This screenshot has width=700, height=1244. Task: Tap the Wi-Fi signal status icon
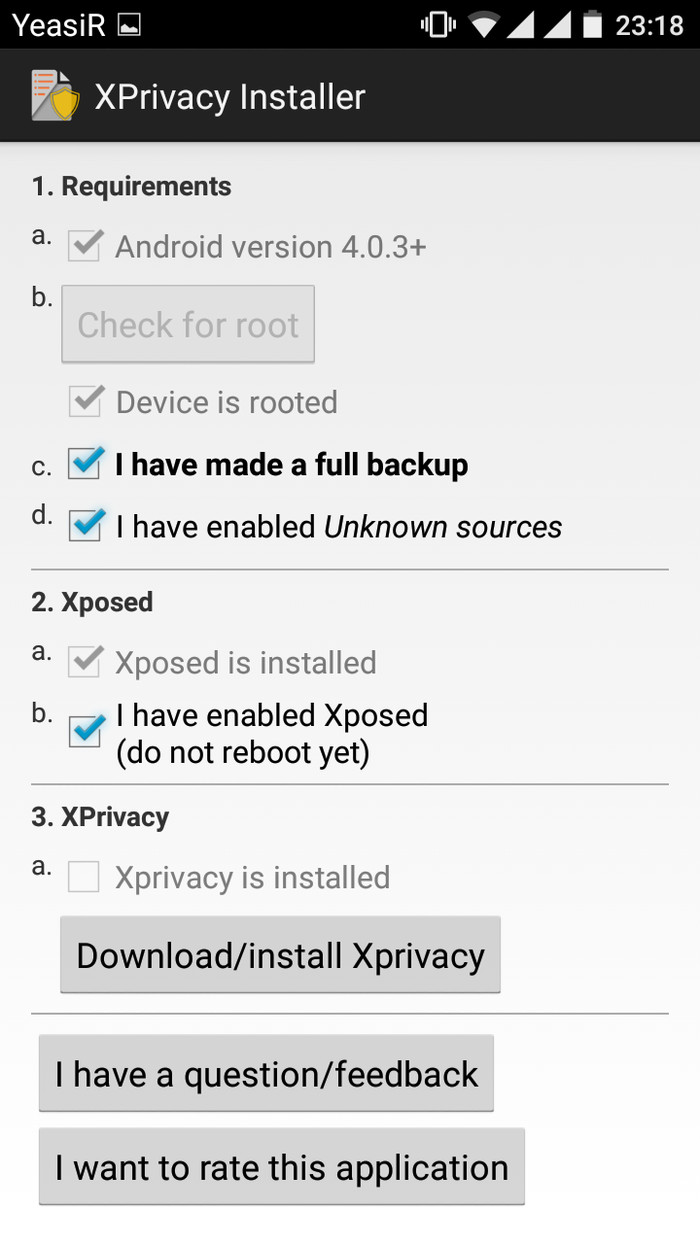[x=484, y=25]
